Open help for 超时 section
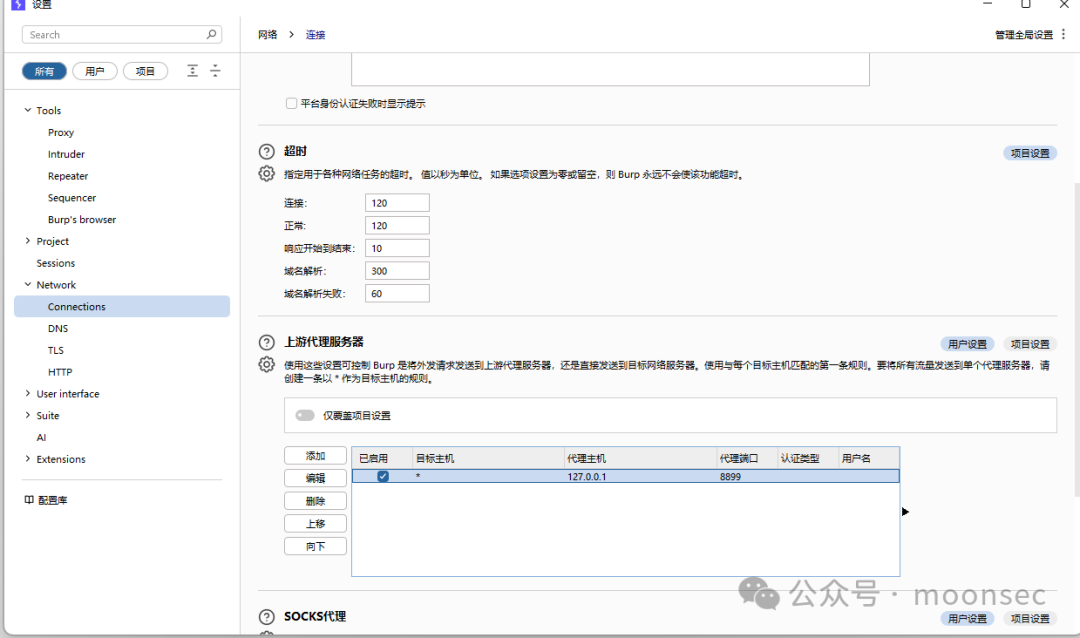Viewport: 1080px width, 638px height. 267,152
